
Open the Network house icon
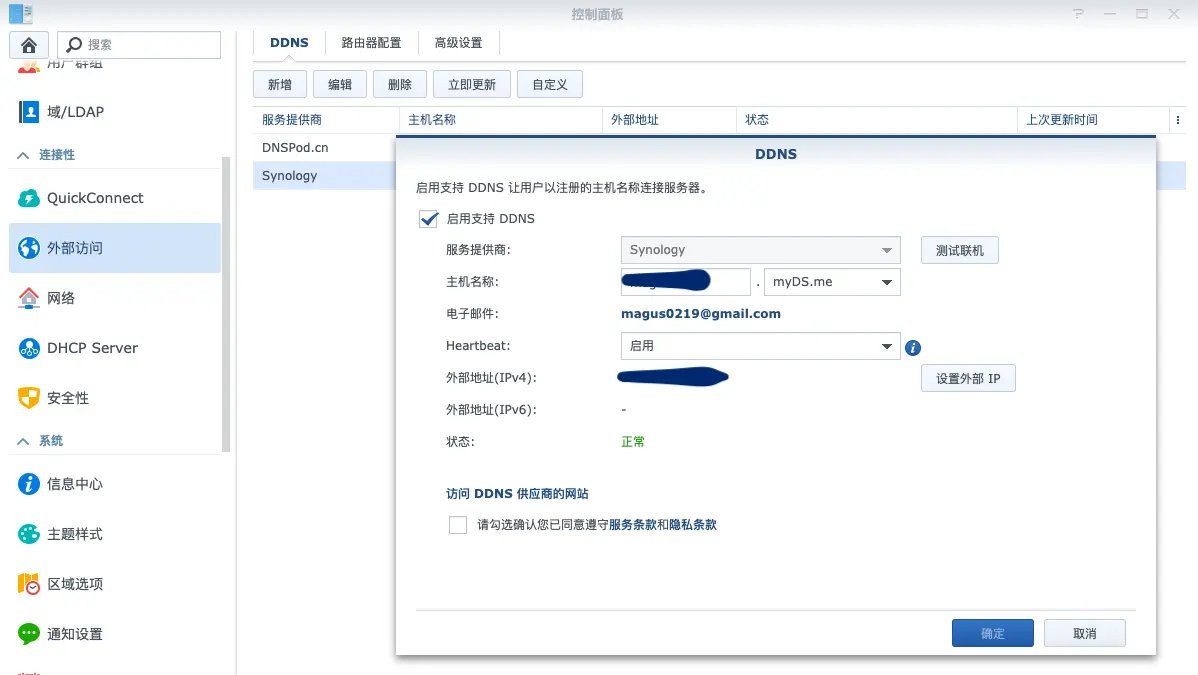[29, 298]
